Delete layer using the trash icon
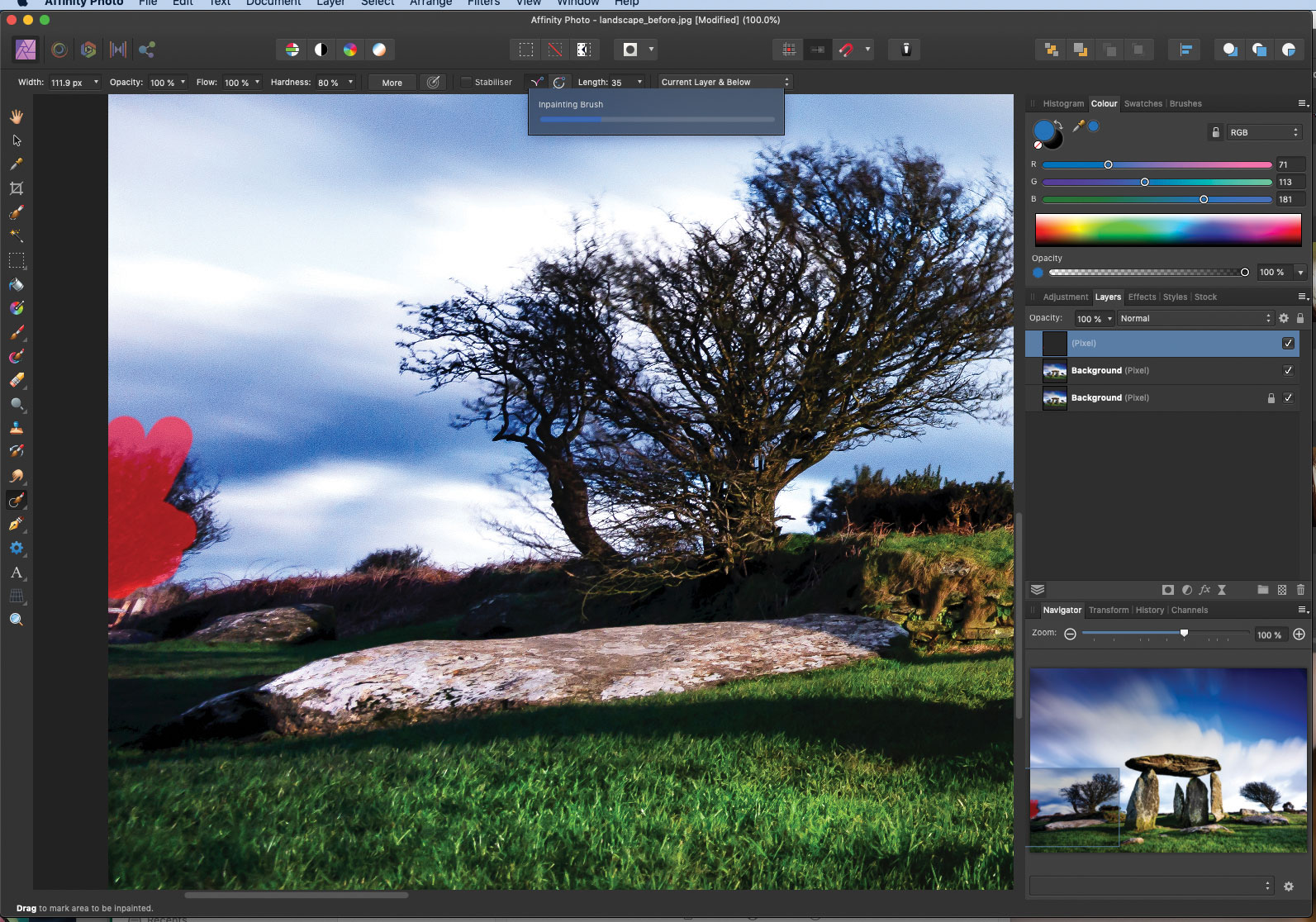The width and height of the screenshot is (1316, 922). [x=1300, y=590]
